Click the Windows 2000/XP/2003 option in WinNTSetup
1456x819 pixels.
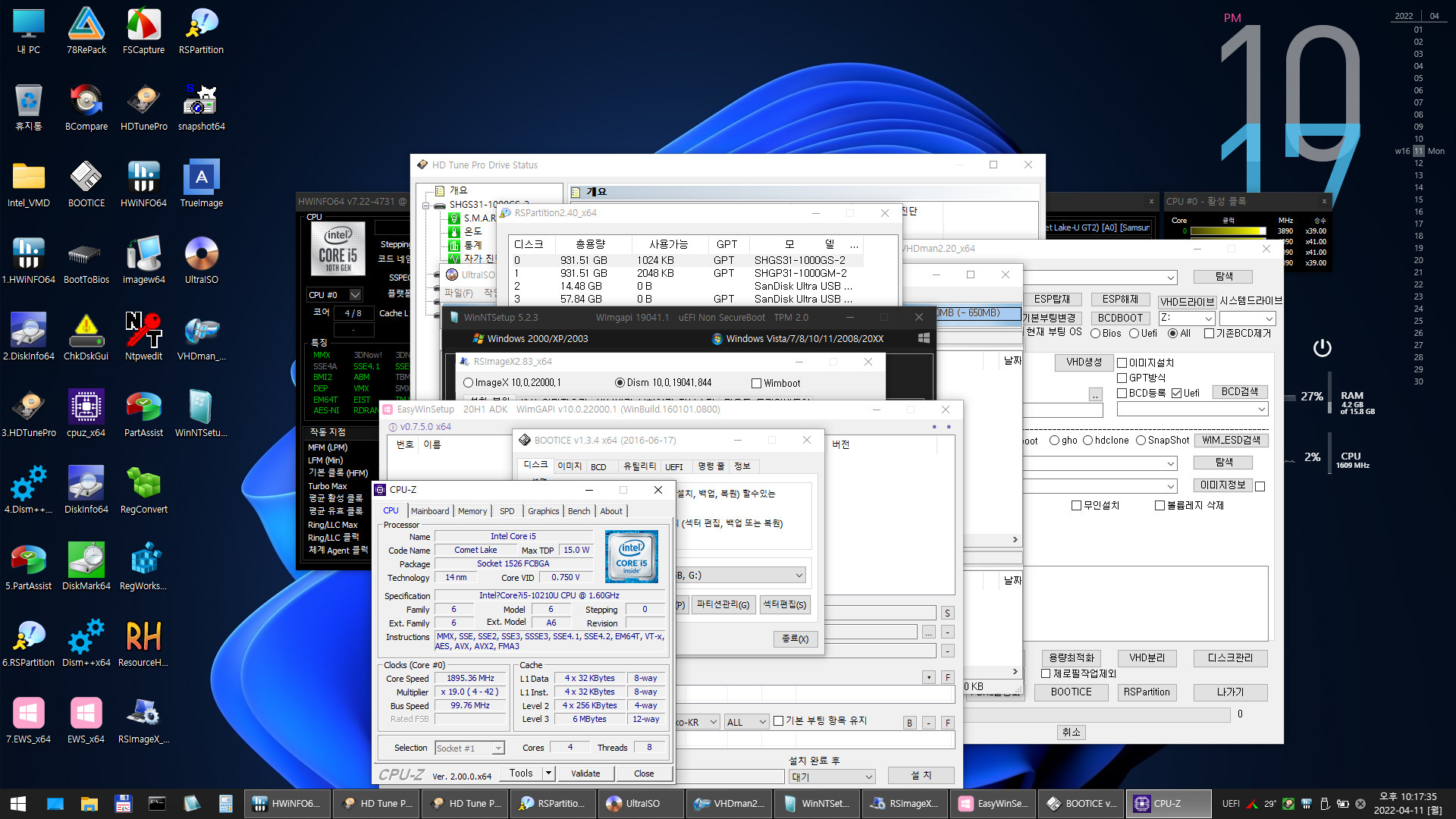(531, 339)
